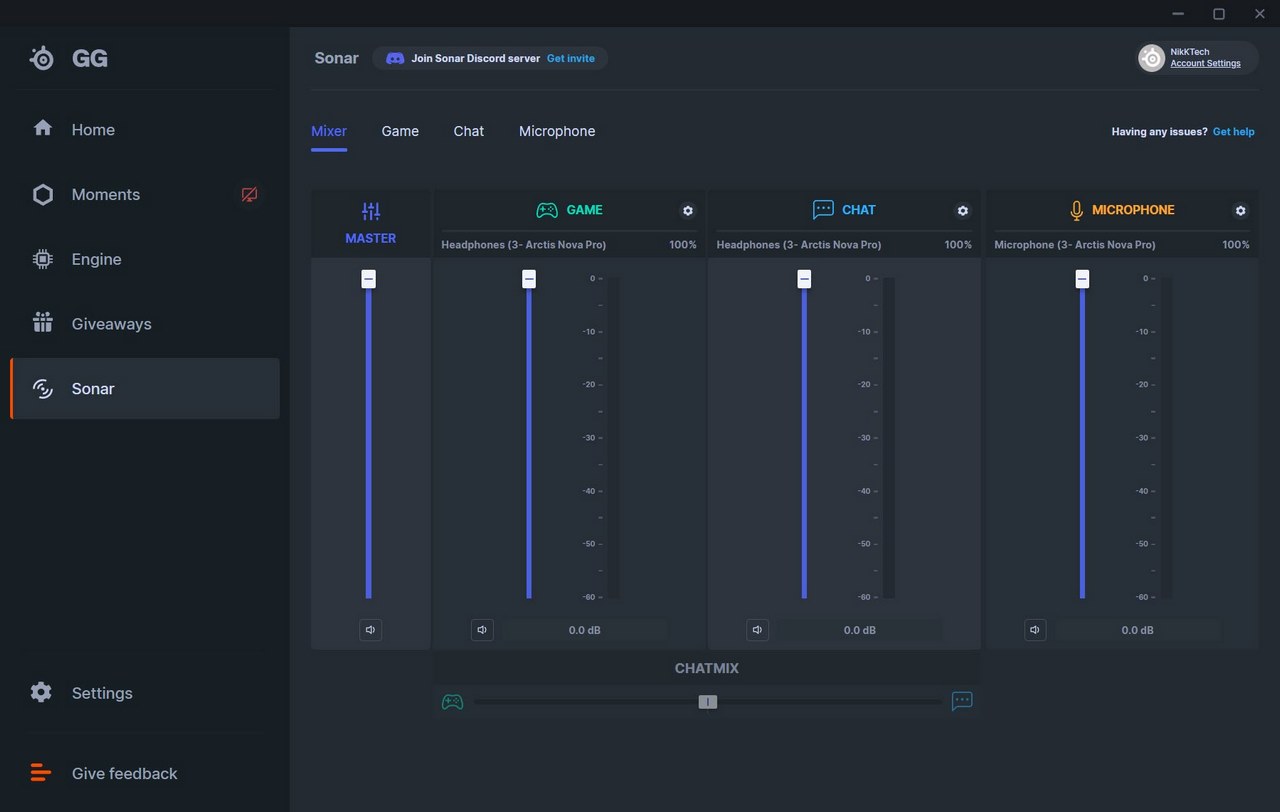Mute the Master channel
The image size is (1280, 812).
point(371,630)
